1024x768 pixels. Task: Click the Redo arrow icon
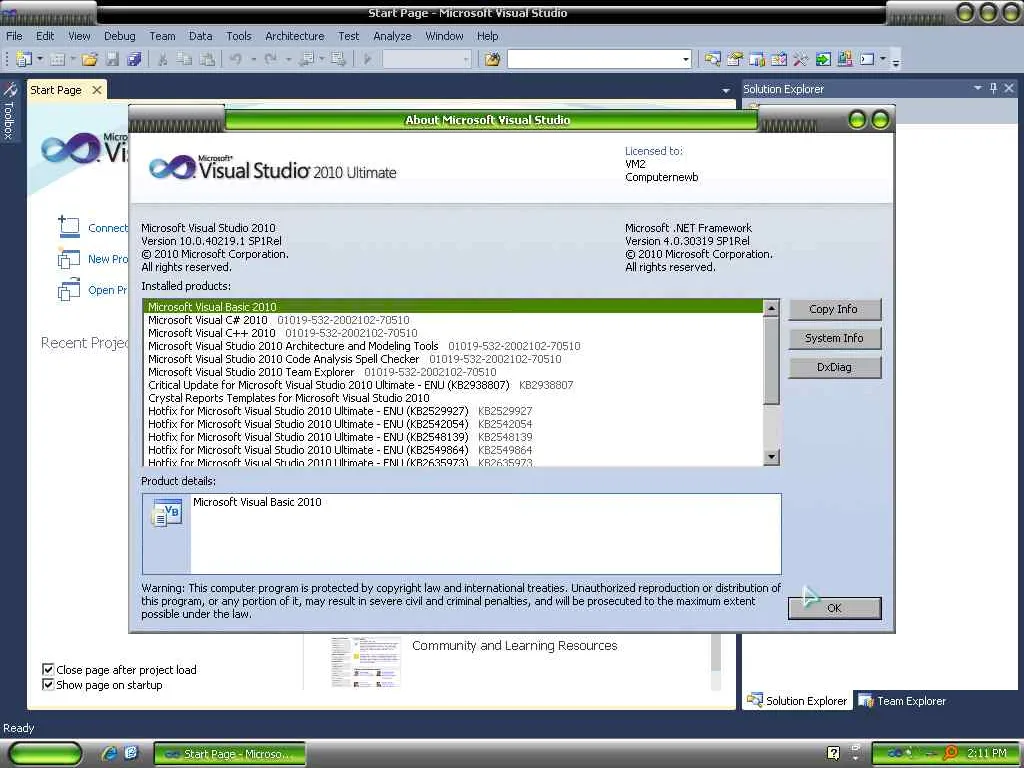click(271, 59)
